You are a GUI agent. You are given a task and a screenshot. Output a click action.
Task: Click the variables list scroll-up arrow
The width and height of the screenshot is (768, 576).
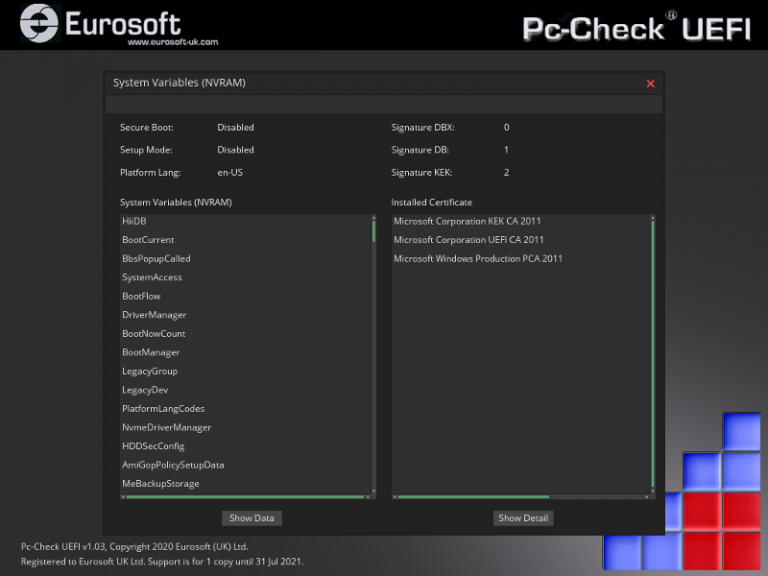click(374, 217)
